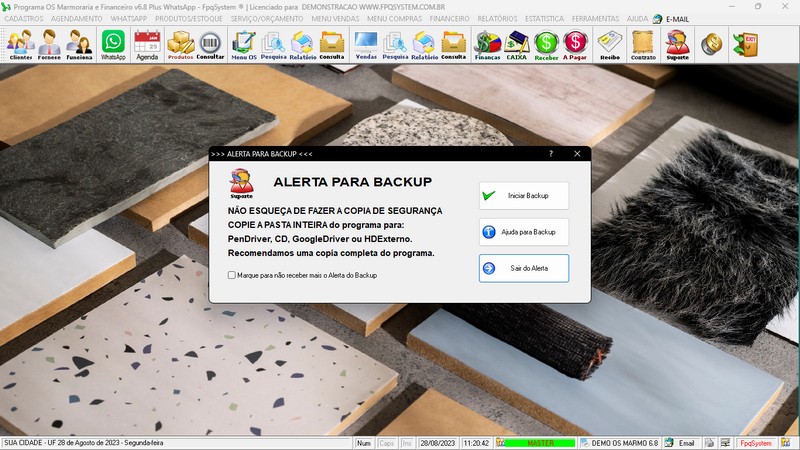800x450 pixels.
Task: Click the Num indicator in status bar
Action: pyautogui.click(x=364, y=443)
